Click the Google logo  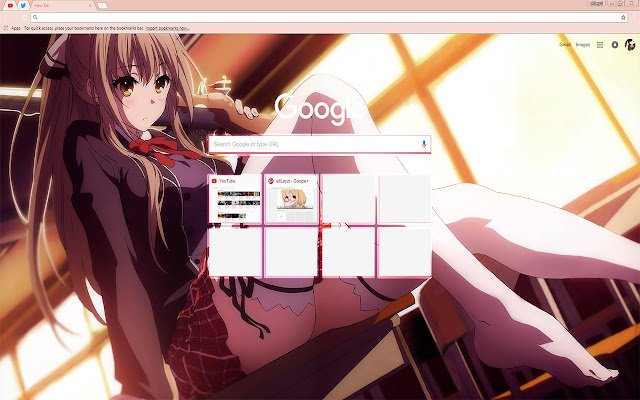(x=319, y=108)
